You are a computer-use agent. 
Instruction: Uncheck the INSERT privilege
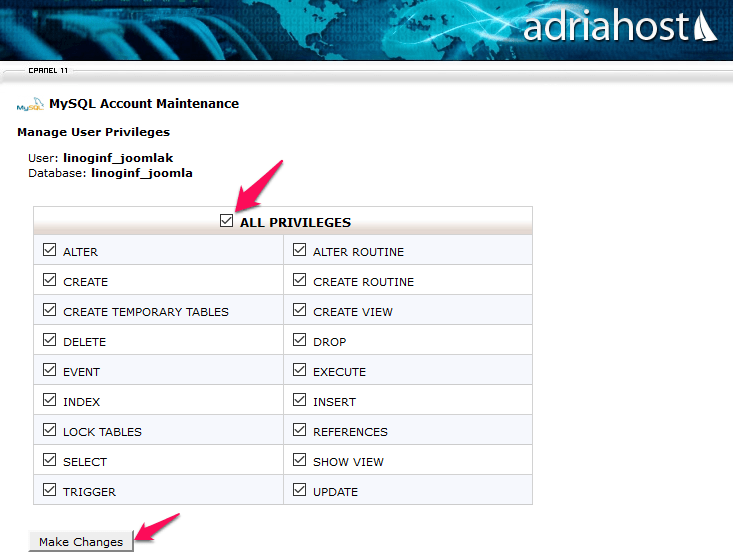[300, 400]
